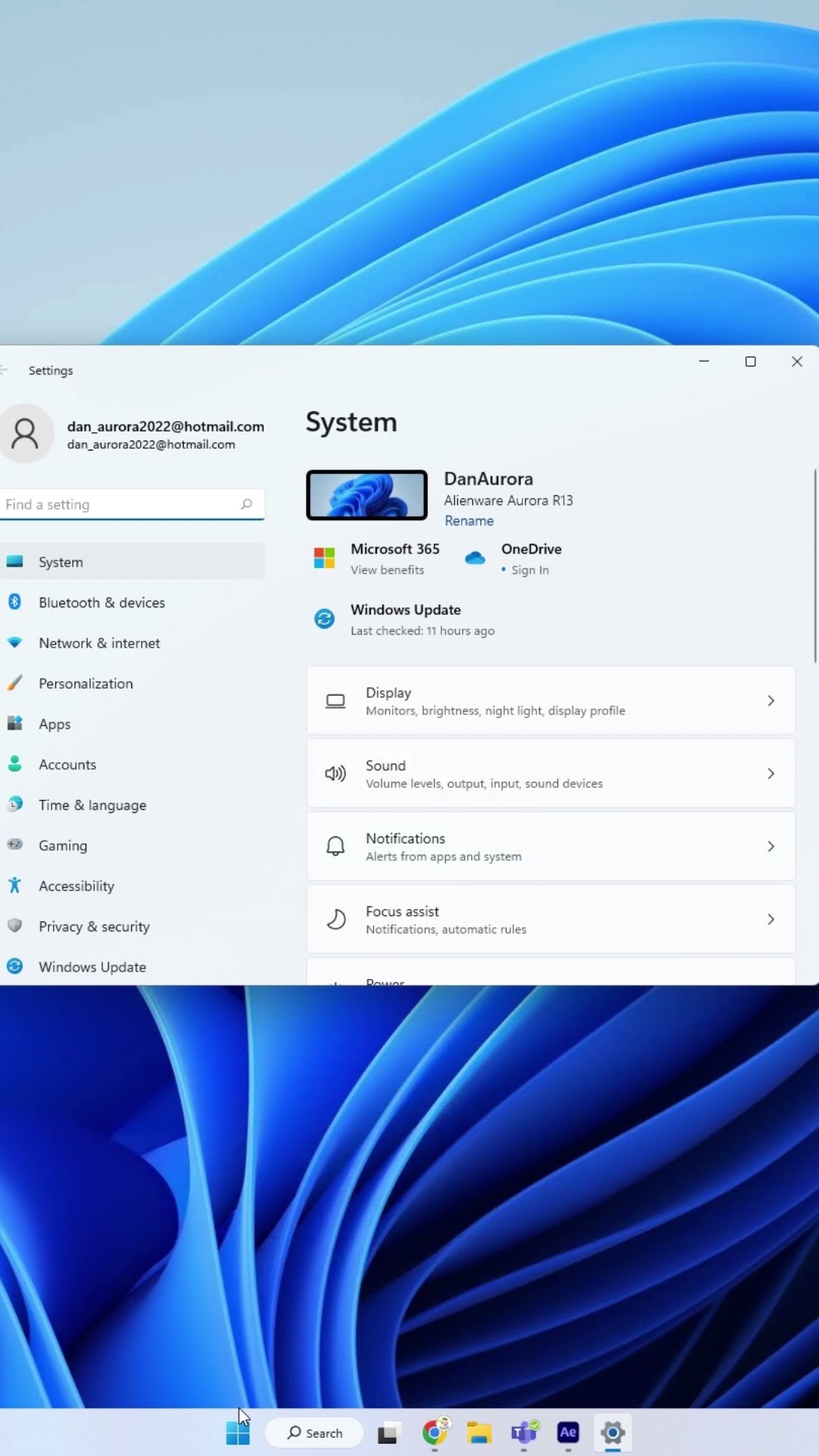Click the Apps grid icon in sidebar
Screen dimensions: 819x1456
coord(14,723)
